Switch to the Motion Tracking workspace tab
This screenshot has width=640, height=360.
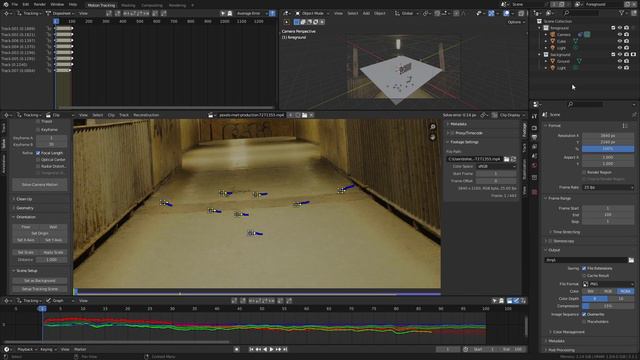click(101, 5)
